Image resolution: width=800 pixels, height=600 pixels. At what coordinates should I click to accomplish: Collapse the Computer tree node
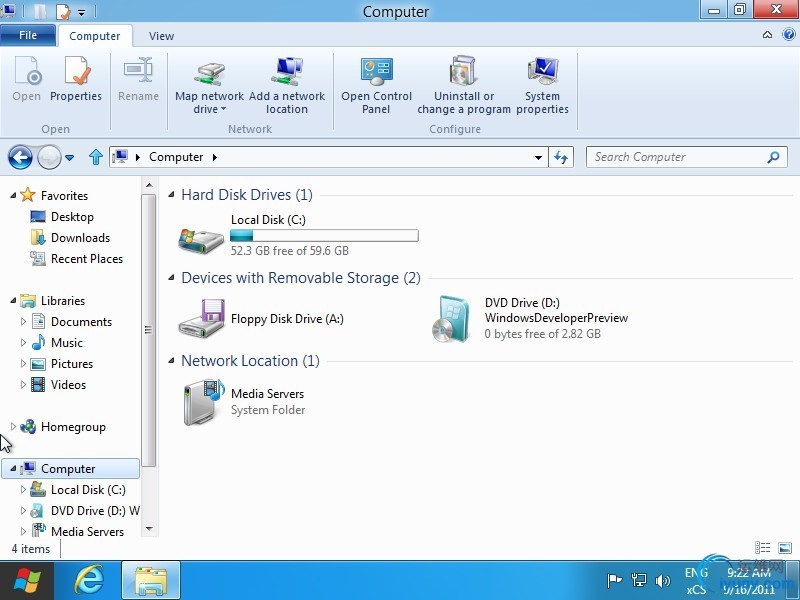point(13,468)
